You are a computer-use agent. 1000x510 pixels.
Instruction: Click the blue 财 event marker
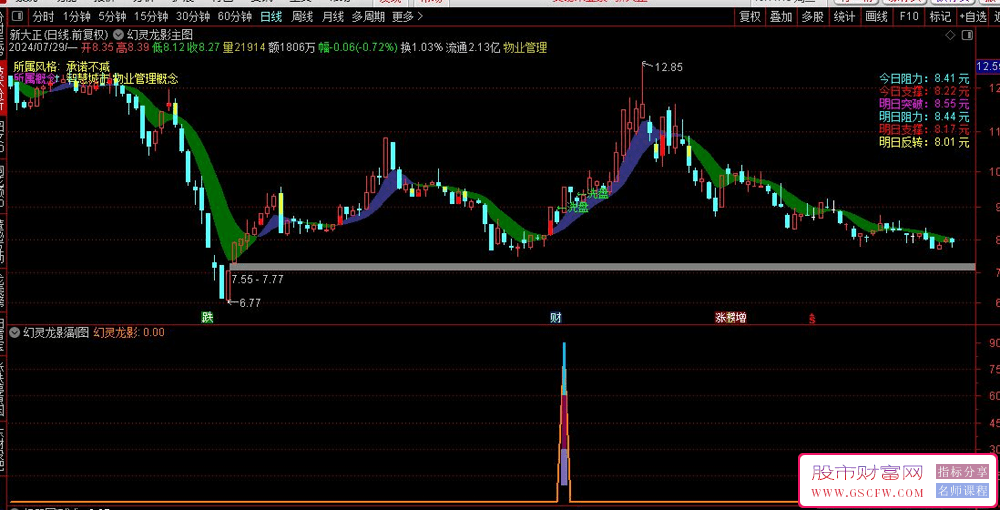tap(555, 317)
